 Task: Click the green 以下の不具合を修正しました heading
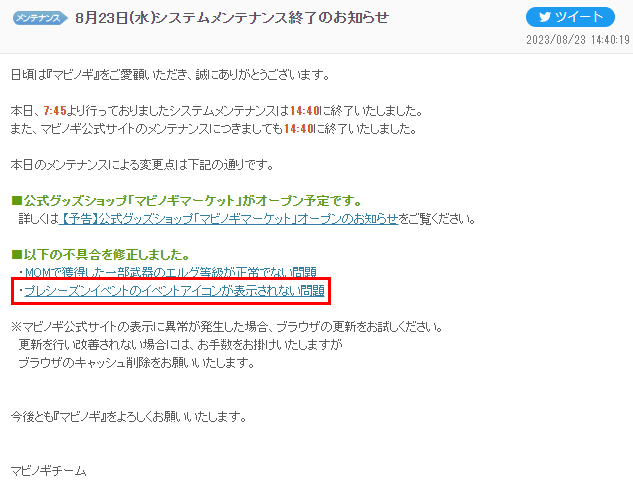107,254
